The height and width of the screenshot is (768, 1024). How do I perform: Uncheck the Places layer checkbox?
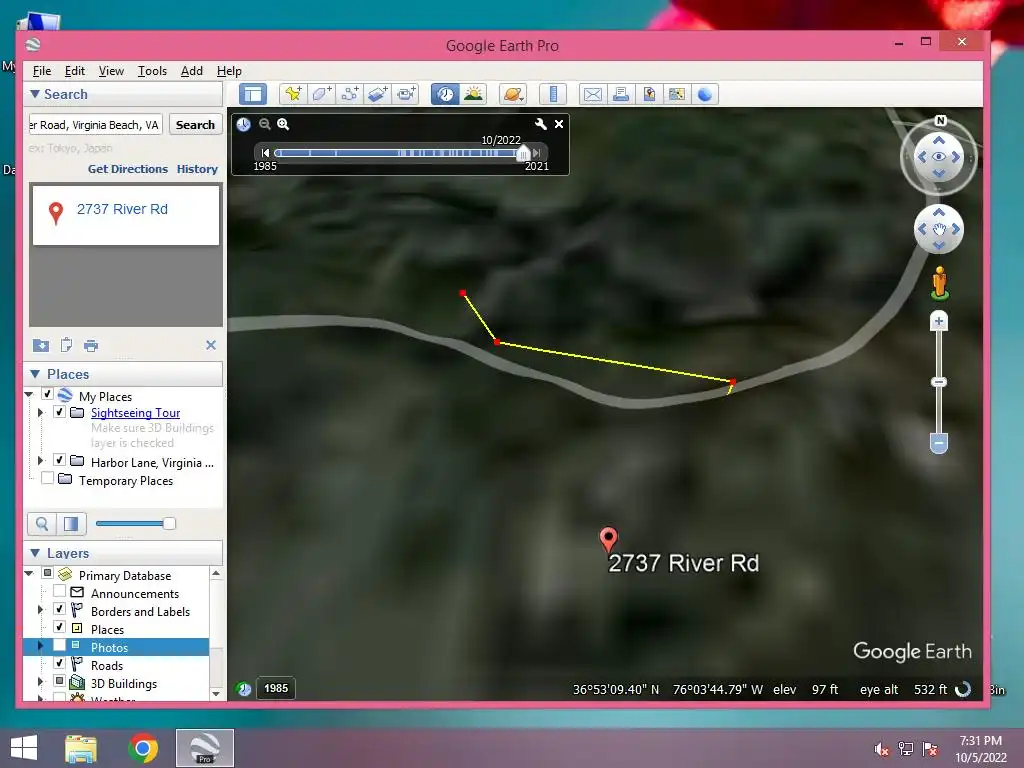pos(59,628)
